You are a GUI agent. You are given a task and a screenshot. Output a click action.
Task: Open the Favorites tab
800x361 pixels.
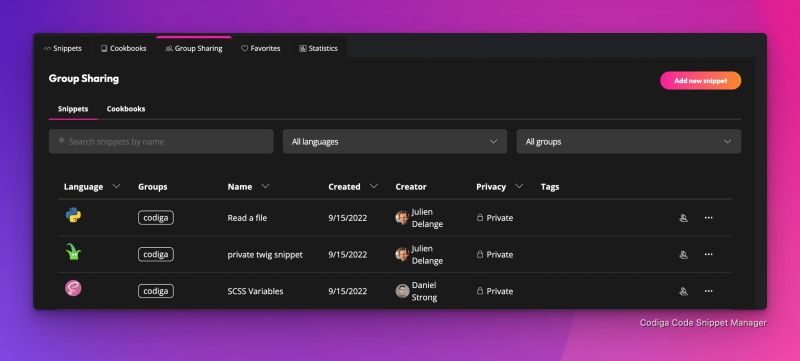261,48
